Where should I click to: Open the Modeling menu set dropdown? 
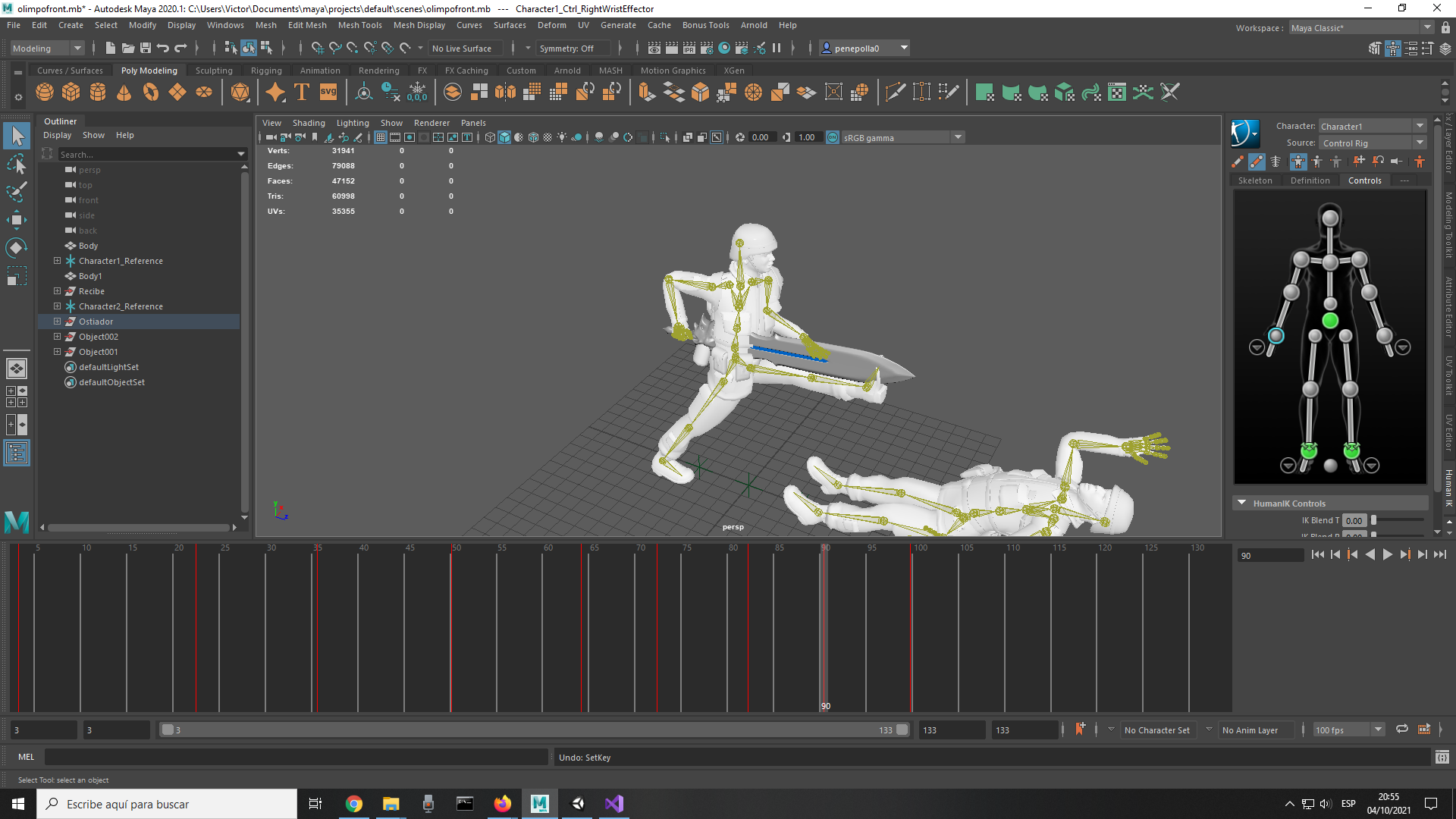pos(47,49)
